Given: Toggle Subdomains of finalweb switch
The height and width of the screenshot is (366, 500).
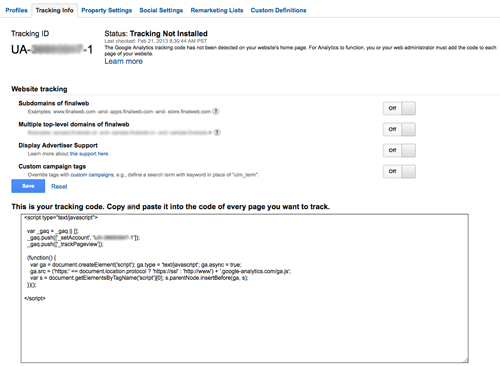Looking at the screenshot, I should tap(399, 108).
